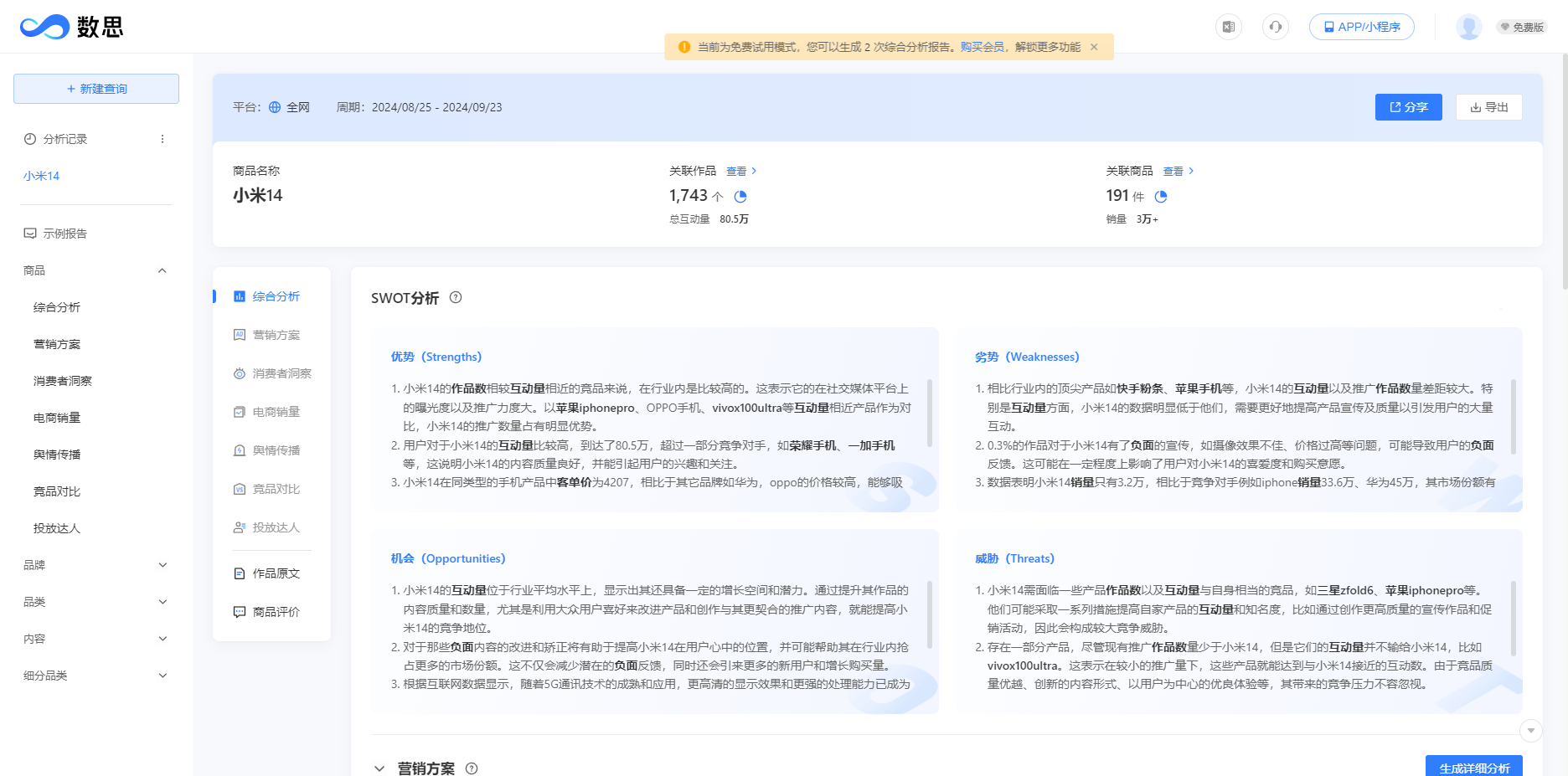Follow the 购买会员 link

tap(982, 47)
